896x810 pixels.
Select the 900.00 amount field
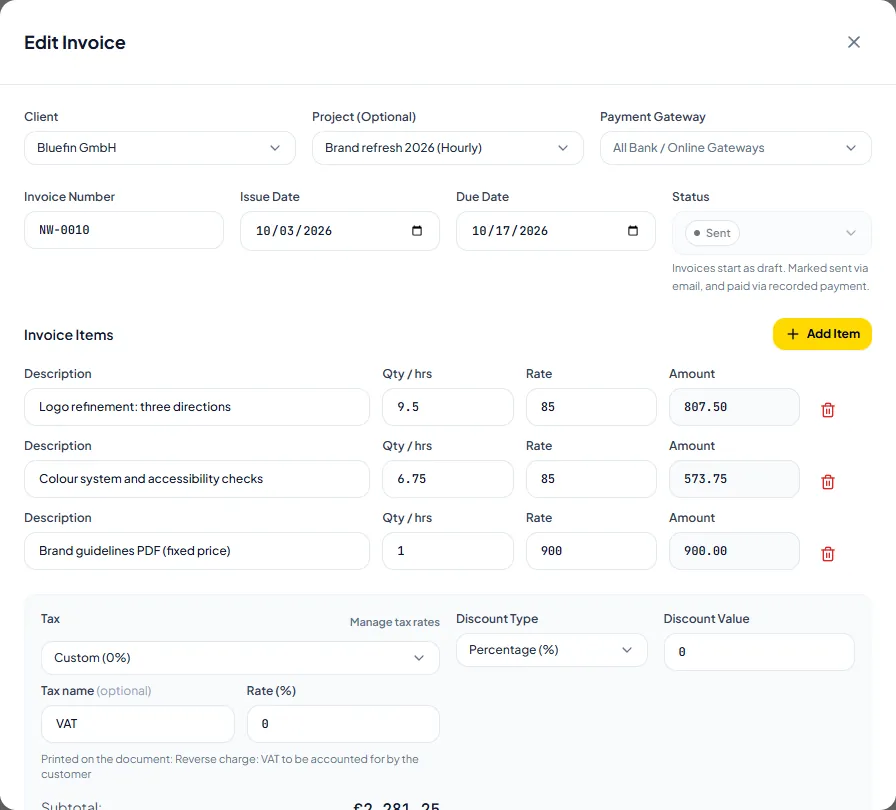734,551
